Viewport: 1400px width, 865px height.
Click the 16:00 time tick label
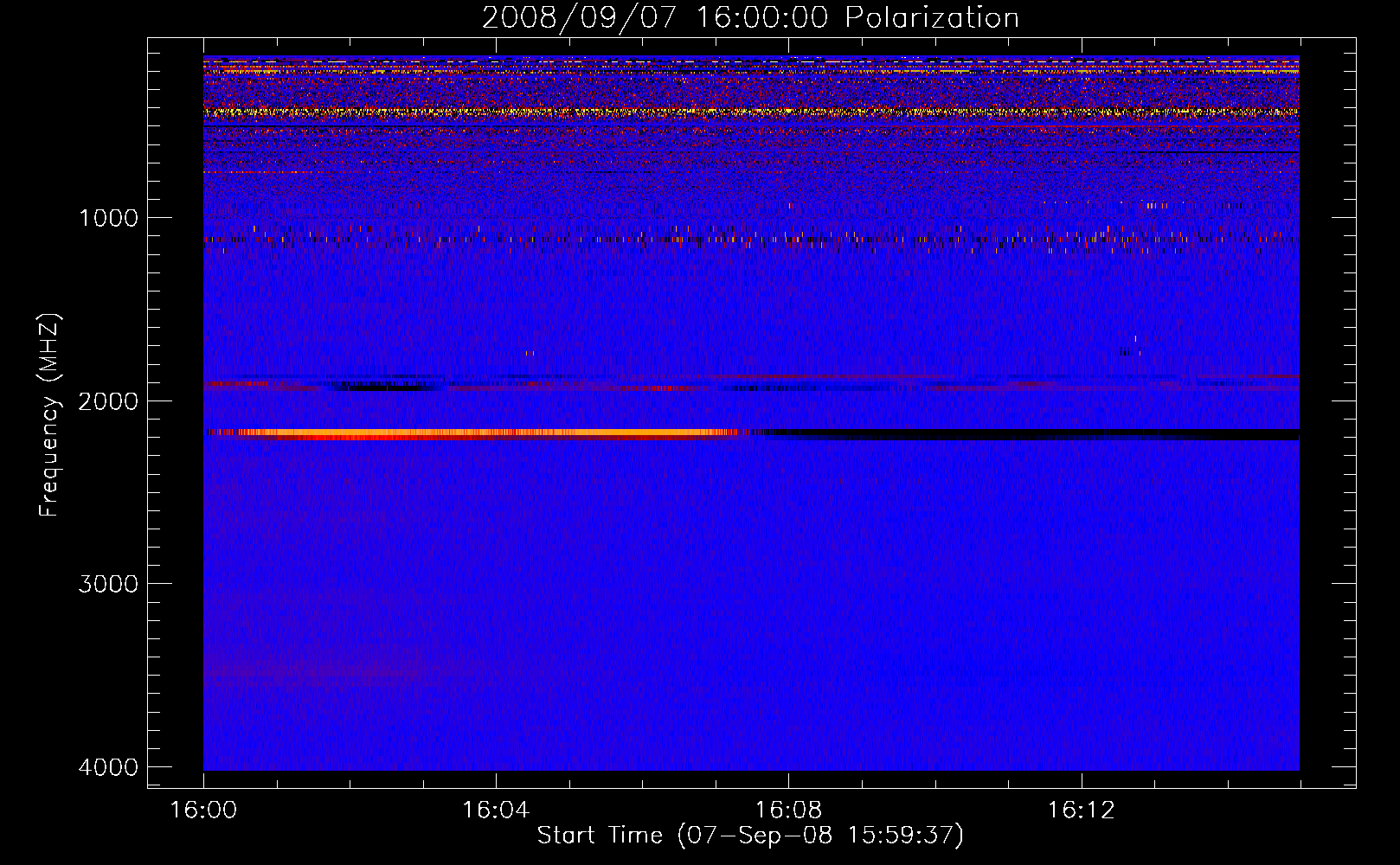coord(203,811)
